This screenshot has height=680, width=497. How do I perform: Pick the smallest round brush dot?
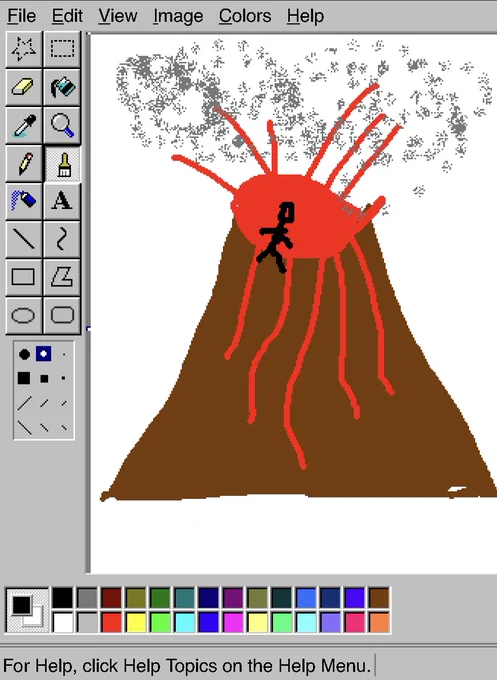coord(64,354)
